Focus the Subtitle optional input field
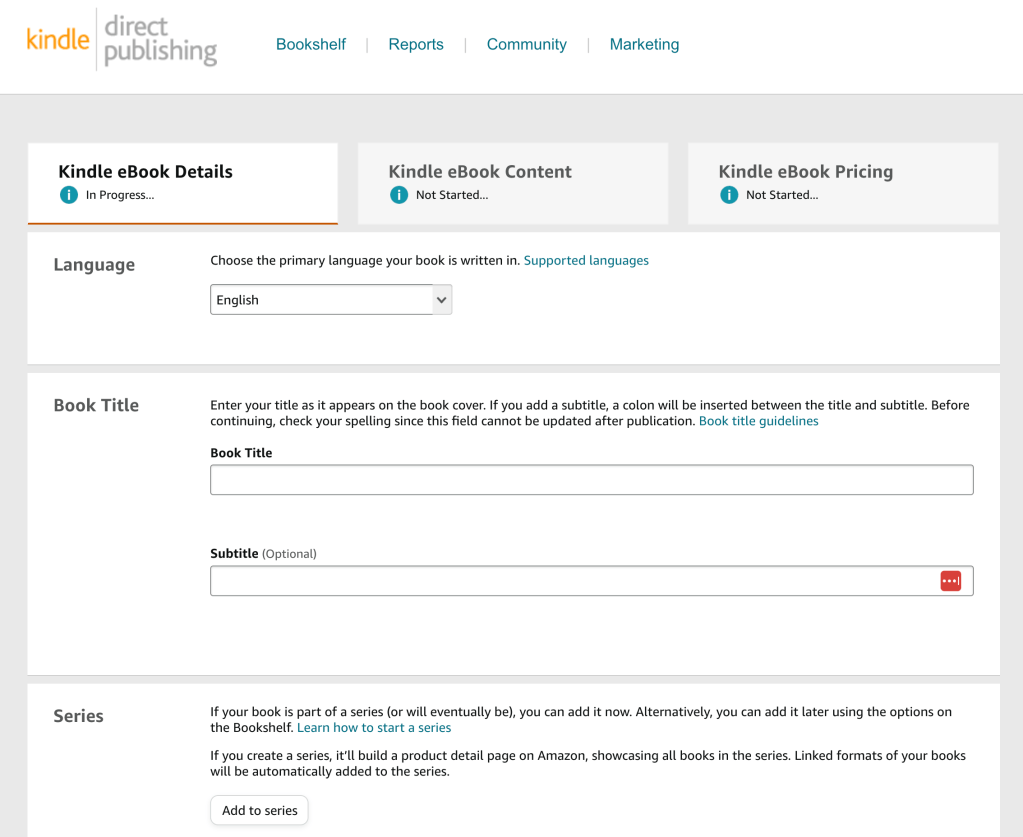The height and width of the screenshot is (837, 1023). [570, 581]
